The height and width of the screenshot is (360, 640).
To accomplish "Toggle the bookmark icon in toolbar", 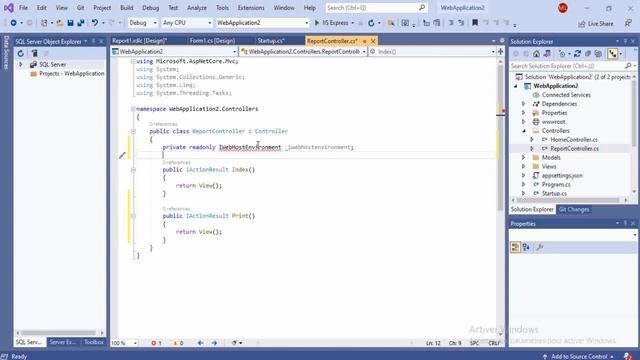I will (475, 23).
